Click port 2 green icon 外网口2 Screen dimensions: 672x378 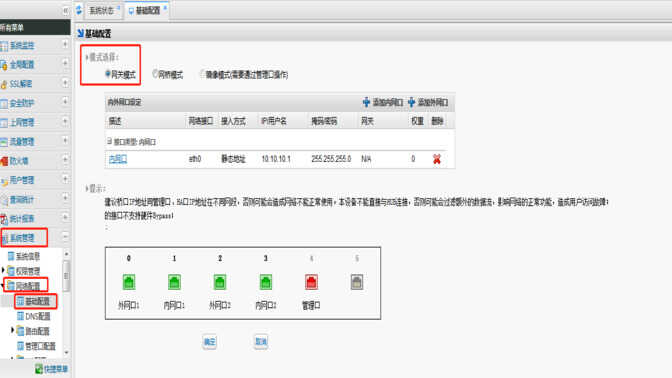click(x=220, y=282)
